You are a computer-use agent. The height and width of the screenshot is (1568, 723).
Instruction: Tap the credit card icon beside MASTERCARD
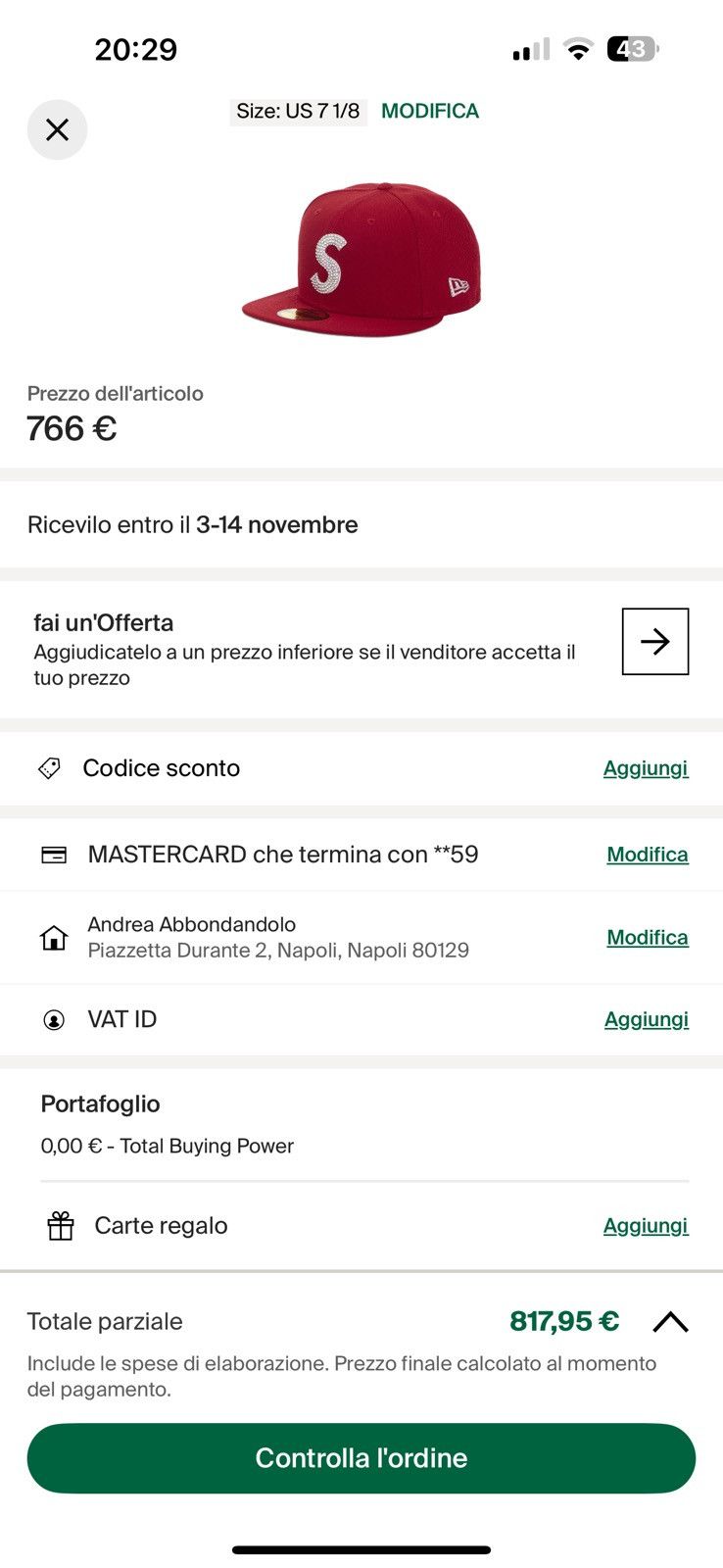[x=54, y=855]
